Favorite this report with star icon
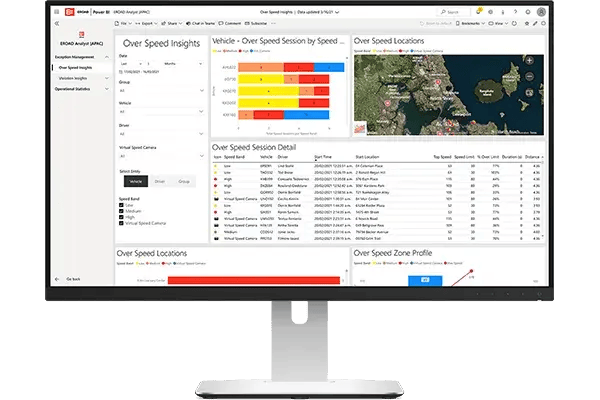The image size is (600, 400). pyautogui.click(x=527, y=23)
